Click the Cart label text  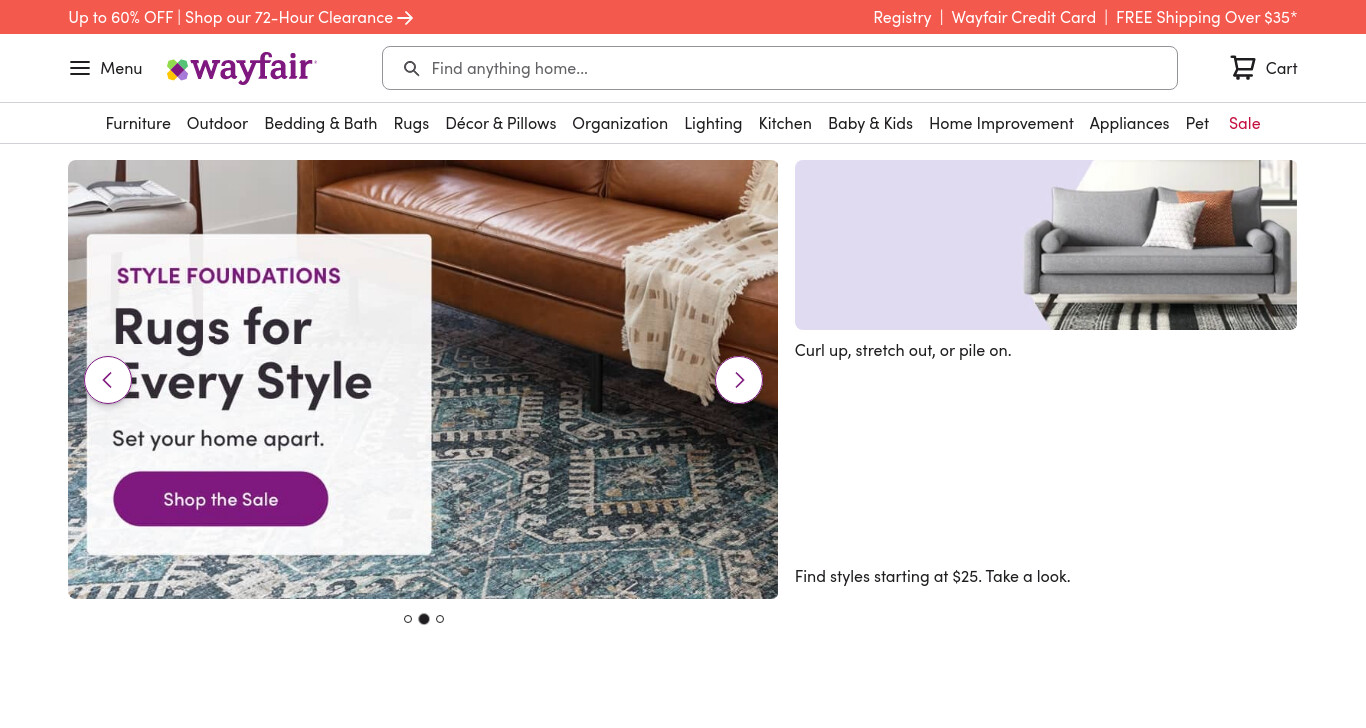click(1281, 68)
